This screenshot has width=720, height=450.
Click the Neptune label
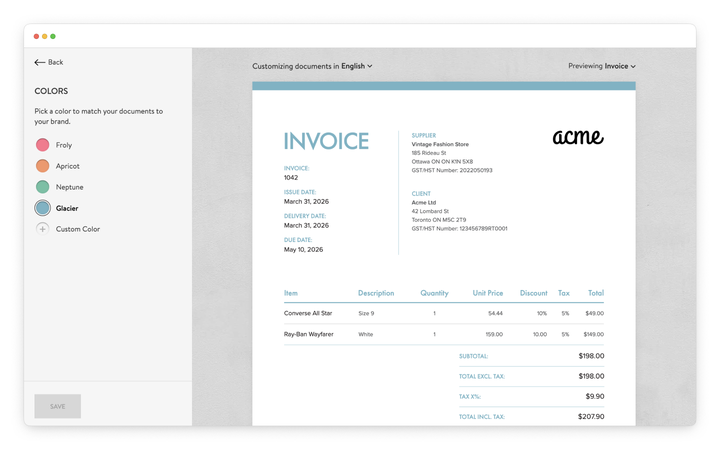coord(70,187)
